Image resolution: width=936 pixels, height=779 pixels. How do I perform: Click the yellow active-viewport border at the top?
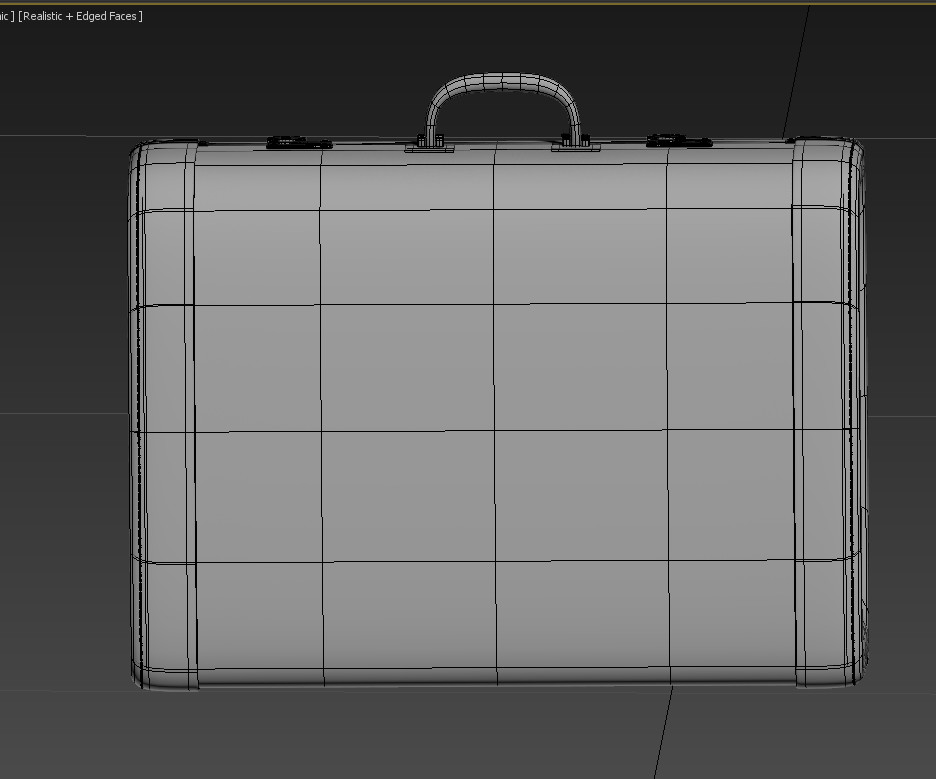pos(468,2)
